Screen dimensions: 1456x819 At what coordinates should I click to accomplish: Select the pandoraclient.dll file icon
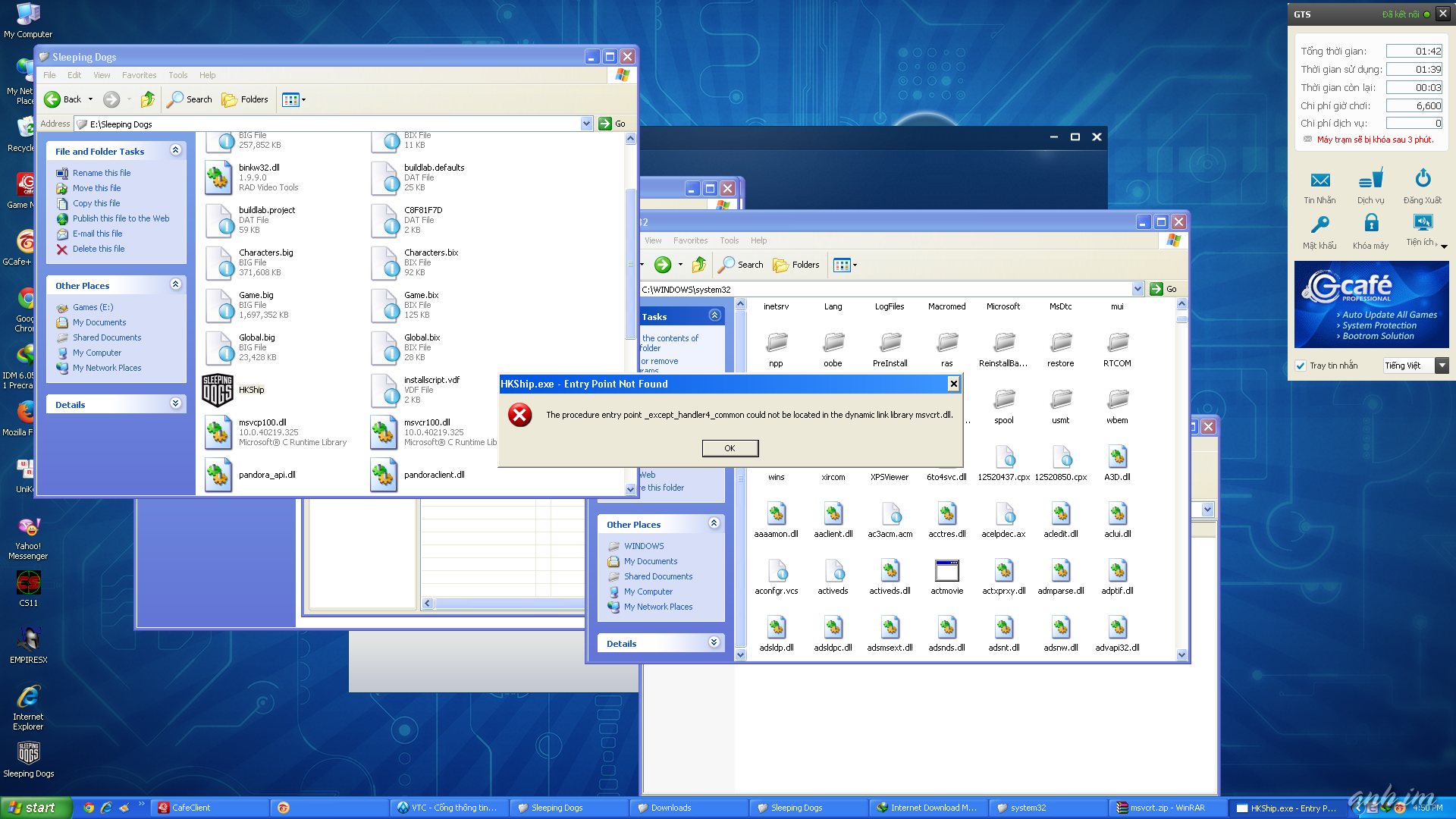pos(383,475)
